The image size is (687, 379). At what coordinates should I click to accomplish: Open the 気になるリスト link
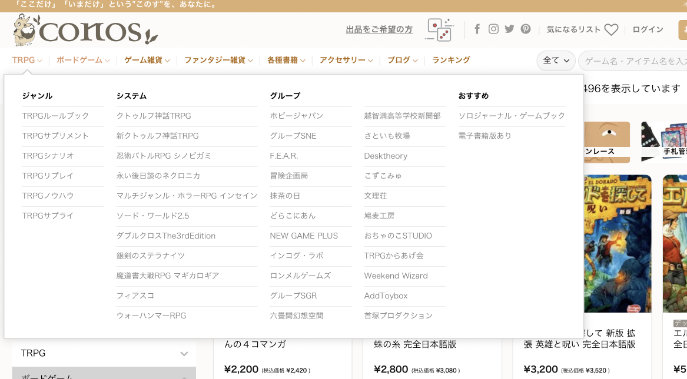click(x=574, y=29)
